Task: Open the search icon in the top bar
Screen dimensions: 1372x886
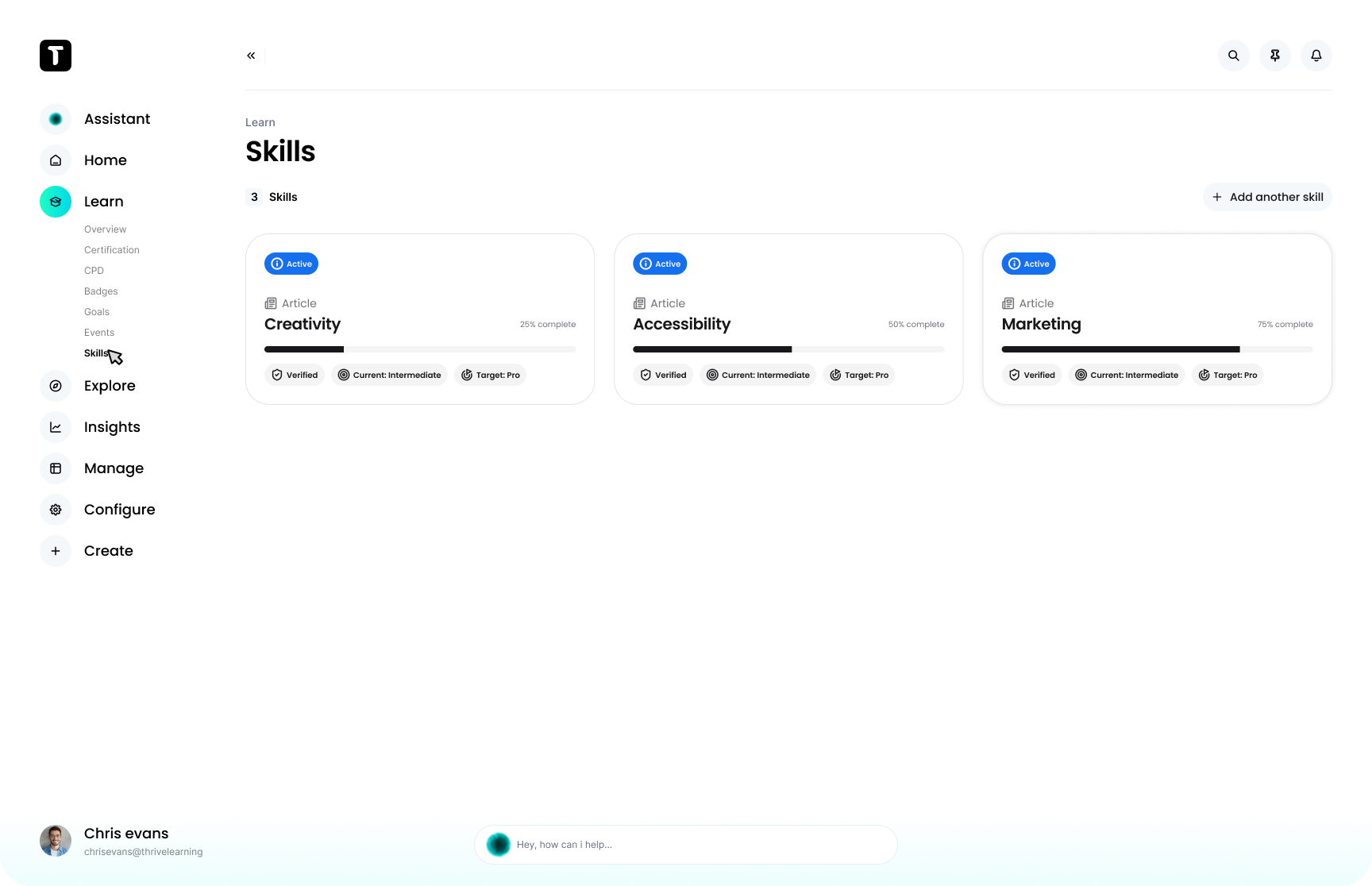Action: pyautogui.click(x=1233, y=56)
